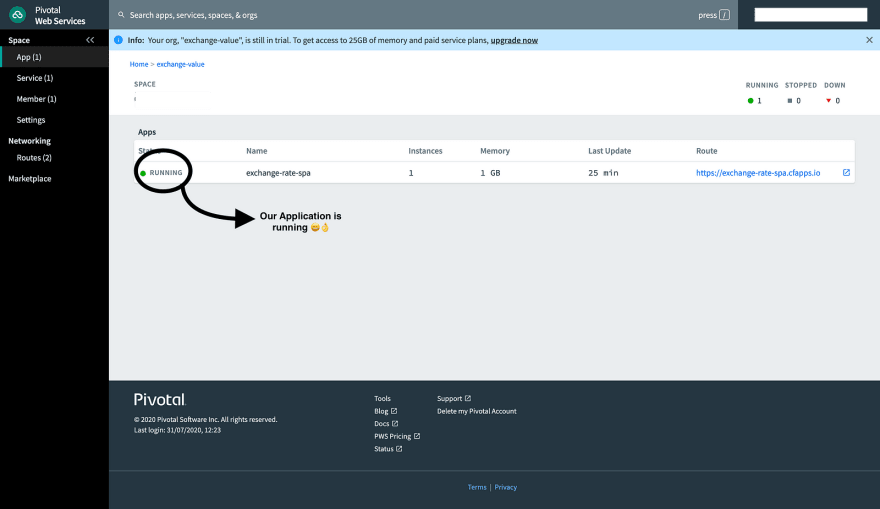This screenshot has height=509, width=880.
Task: Click the search magnifier icon
Action: click(x=121, y=15)
